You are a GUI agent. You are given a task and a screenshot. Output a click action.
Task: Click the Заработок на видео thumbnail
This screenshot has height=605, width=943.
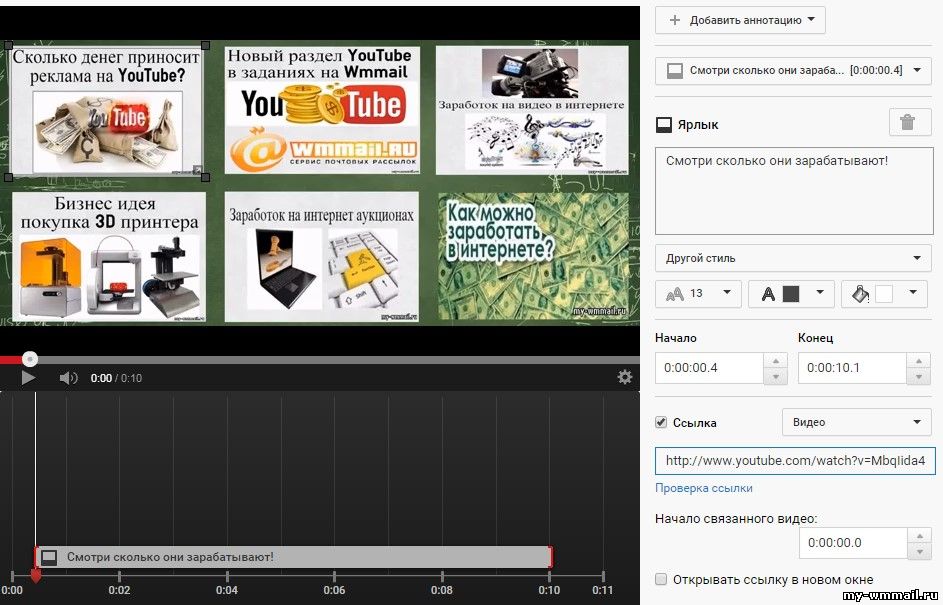pyautogui.click(x=532, y=111)
